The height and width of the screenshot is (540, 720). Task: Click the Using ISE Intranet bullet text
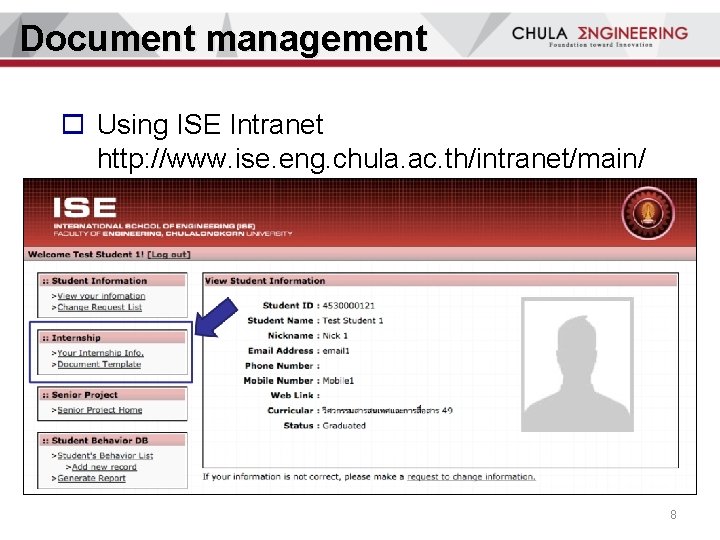[x=210, y=124]
